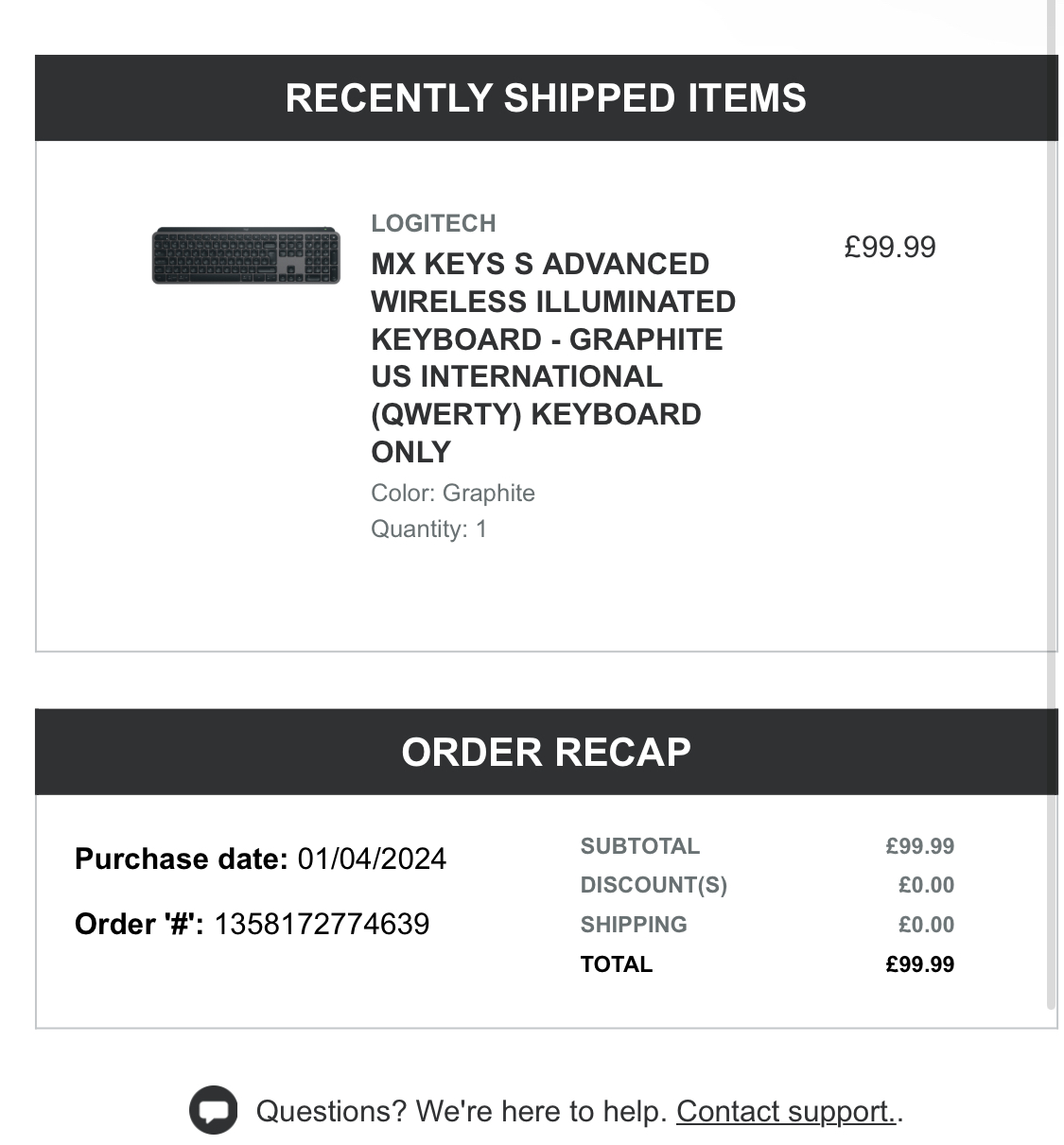Open the Contact support link
Image resolution: width=1064 pixels, height=1145 pixels.
tap(785, 1111)
